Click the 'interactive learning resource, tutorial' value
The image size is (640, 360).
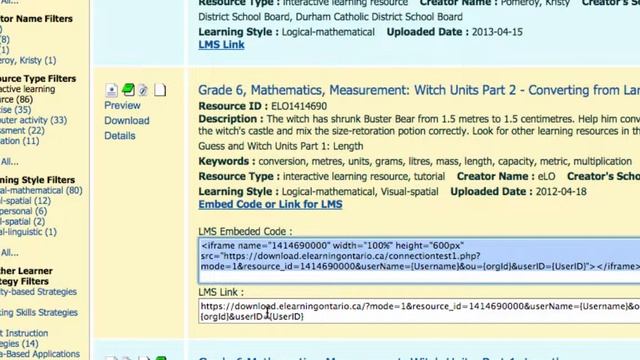(364, 176)
